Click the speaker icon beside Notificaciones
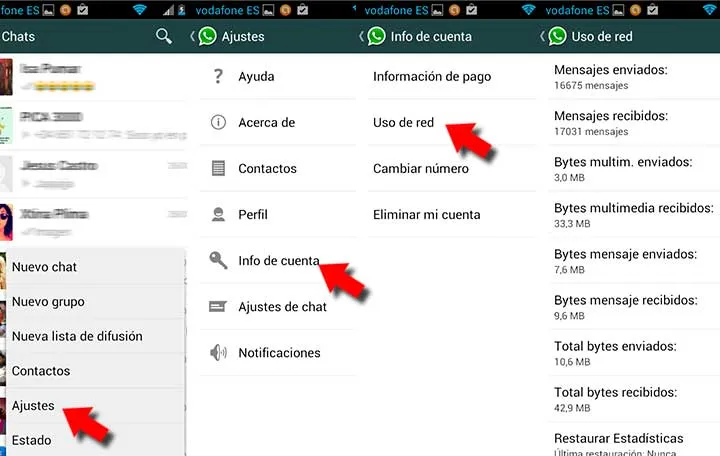720x456 pixels. tap(218, 352)
